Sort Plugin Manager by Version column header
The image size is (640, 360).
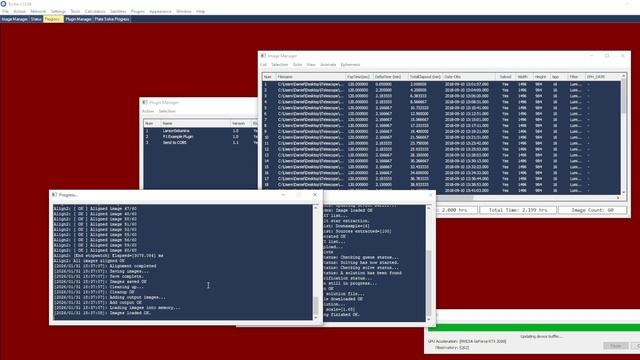point(240,123)
